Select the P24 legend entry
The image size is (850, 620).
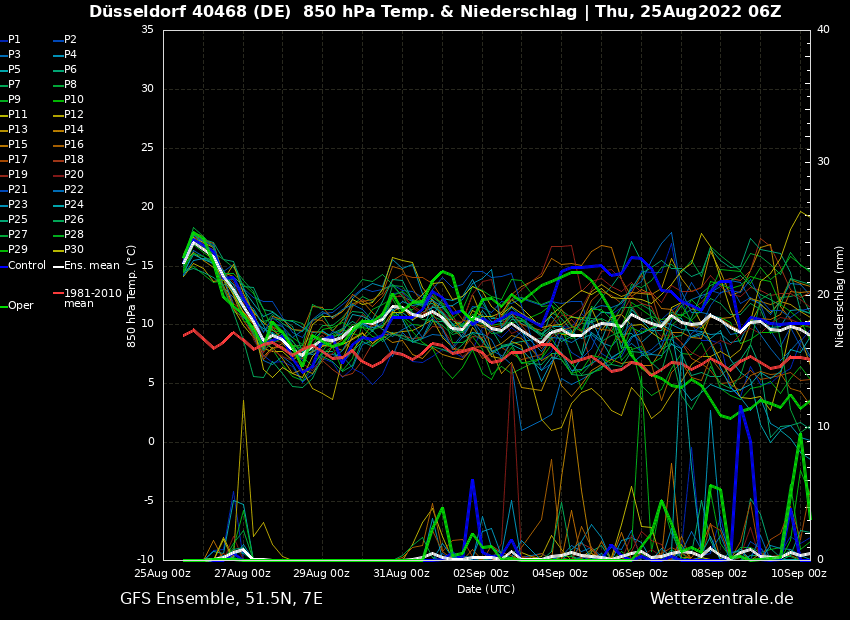tap(73, 205)
